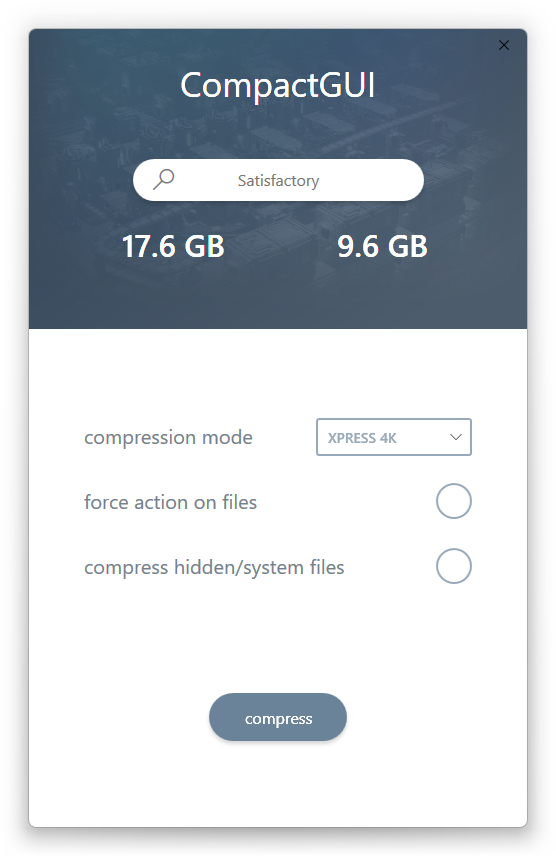Select the folder name text "Satisfactory"
556x856 pixels.
(278, 181)
